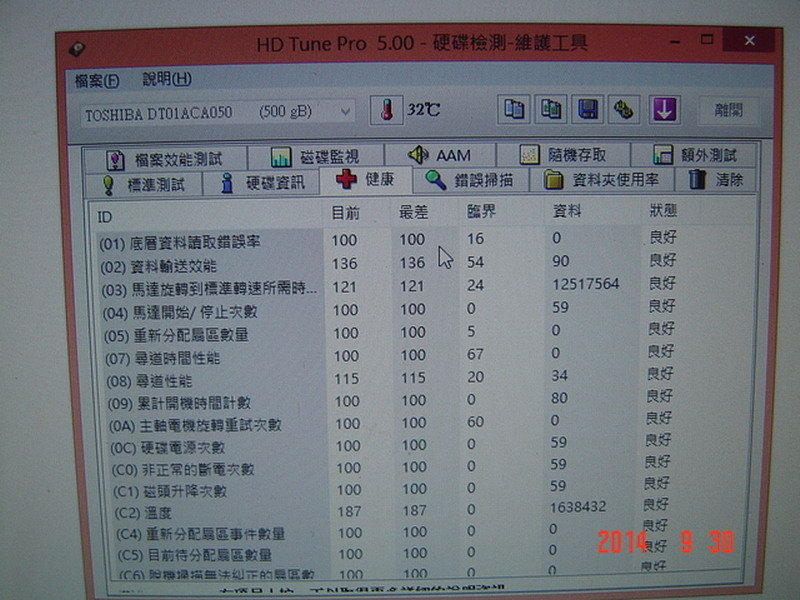Switch to the 磁碟監視 tab

[x=316, y=157]
